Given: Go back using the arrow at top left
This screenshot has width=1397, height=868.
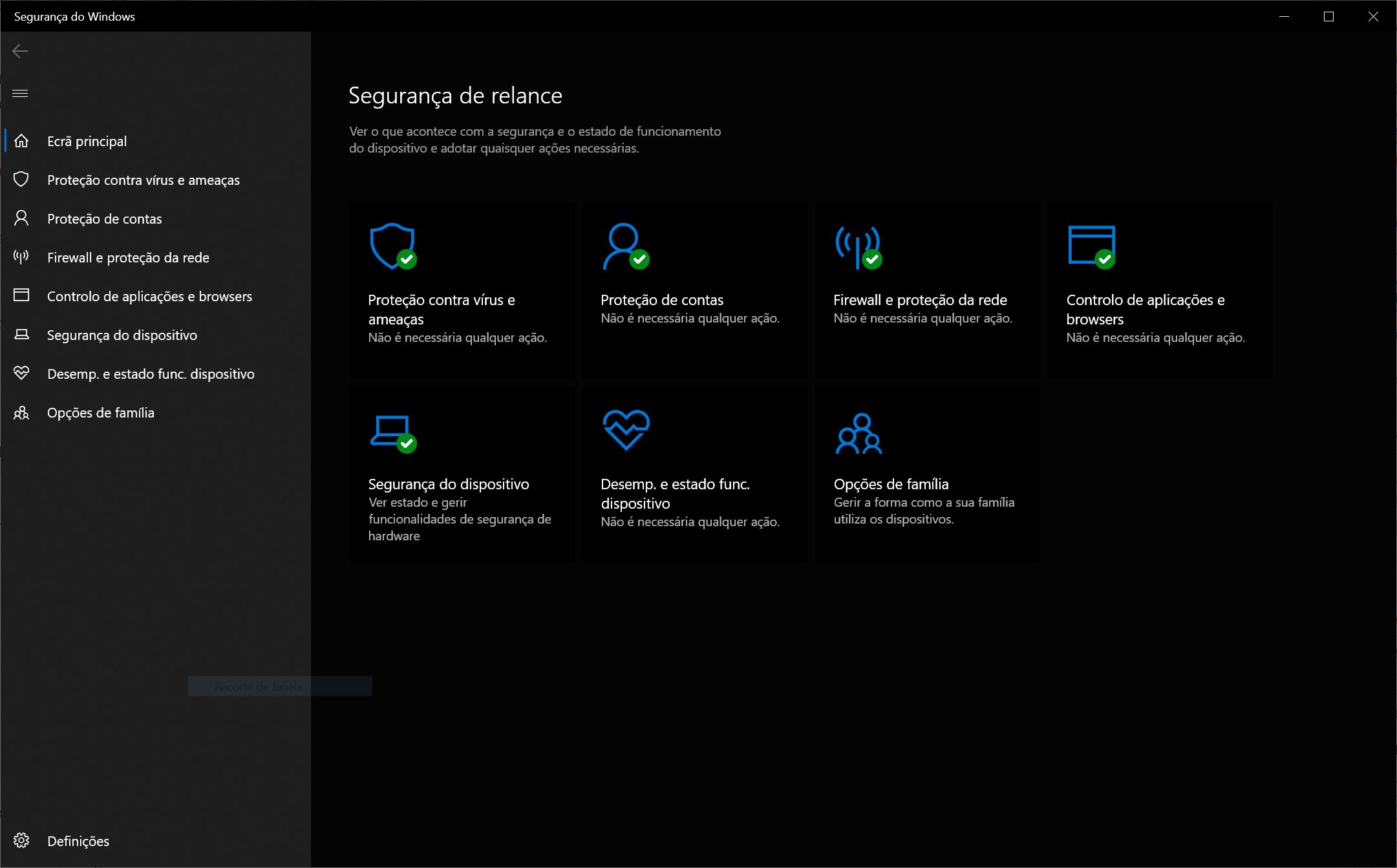Looking at the screenshot, I should [x=20, y=50].
